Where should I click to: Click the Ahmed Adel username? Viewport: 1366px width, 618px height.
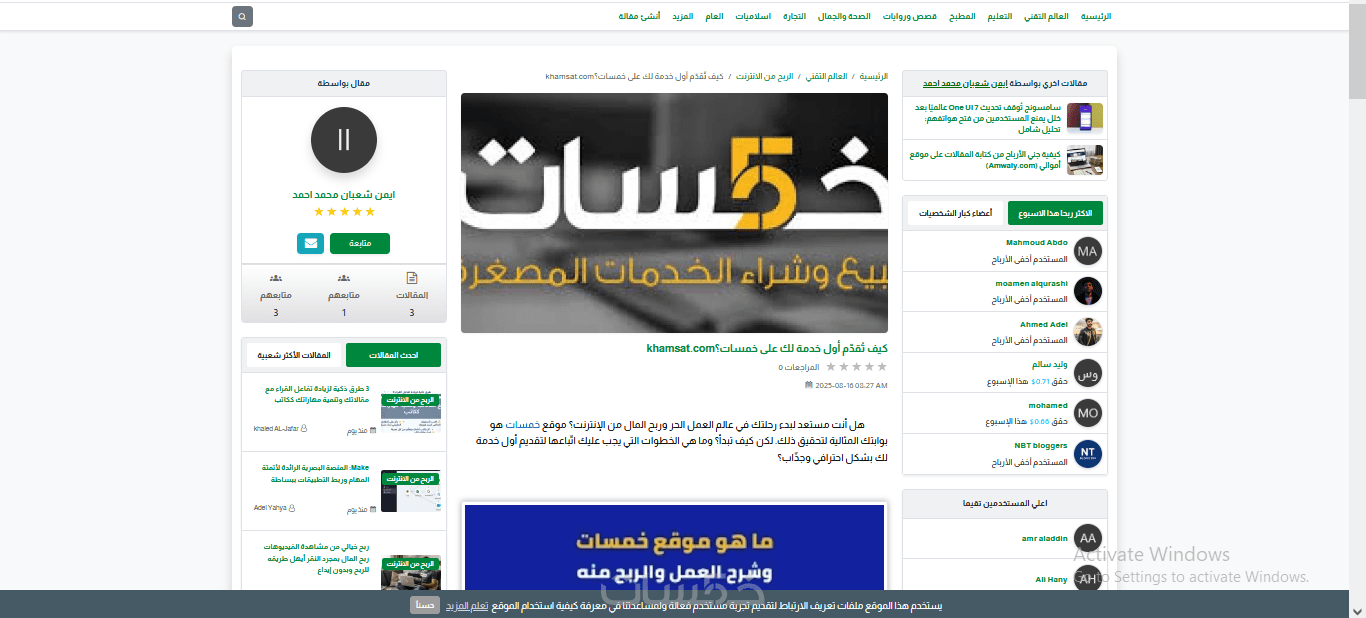pyautogui.click(x=1044, y=325)
